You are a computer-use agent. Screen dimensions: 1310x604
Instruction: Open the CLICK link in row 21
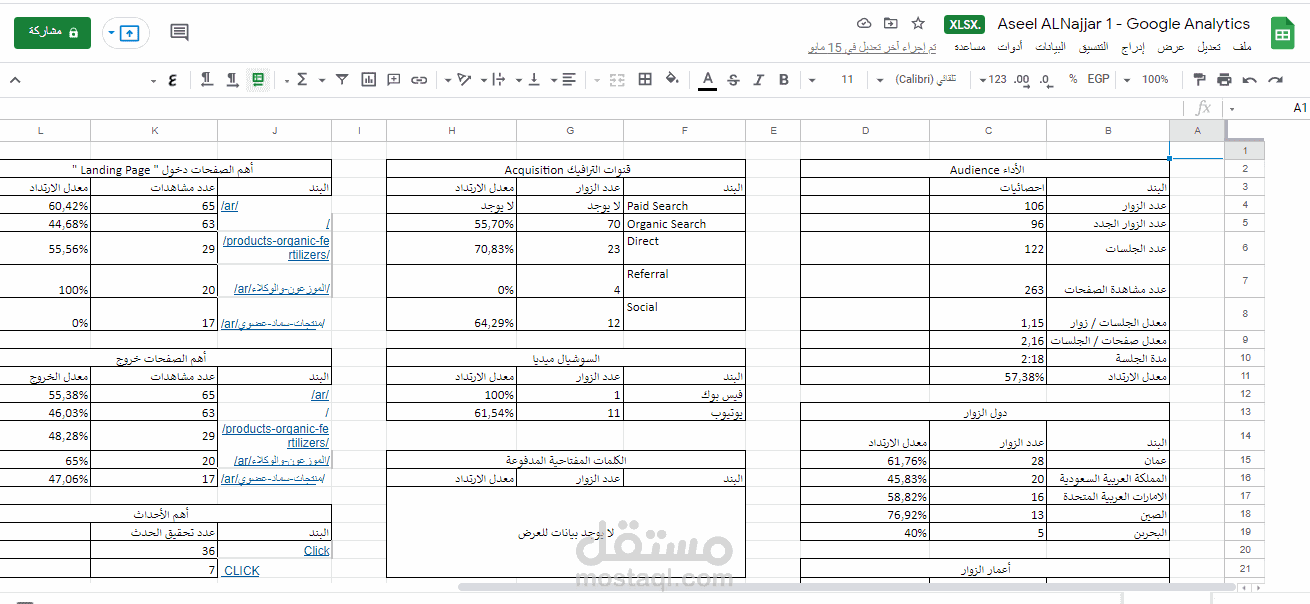241,570
